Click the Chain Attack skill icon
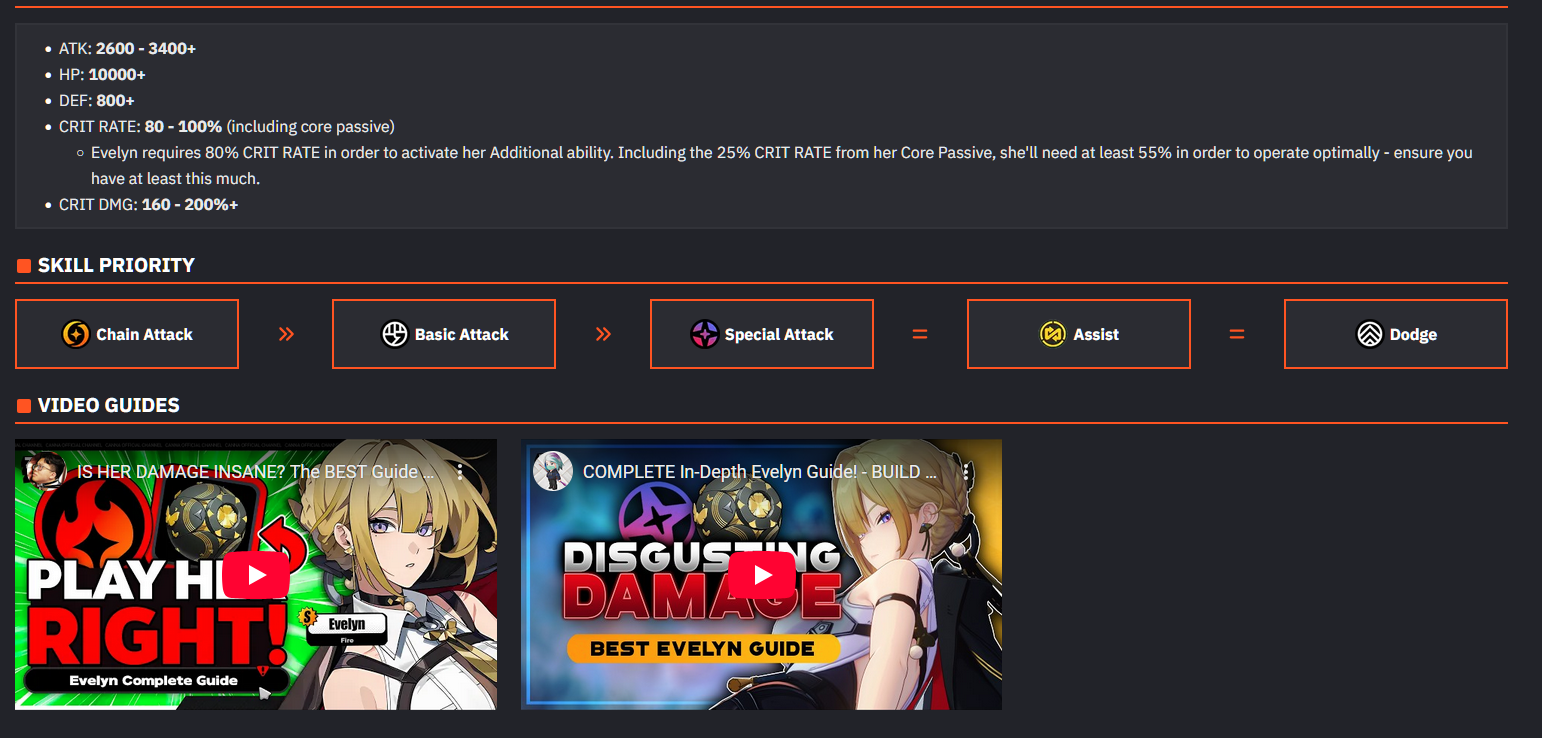This screenshot has height=738, width=1542. tap(76, 334)
